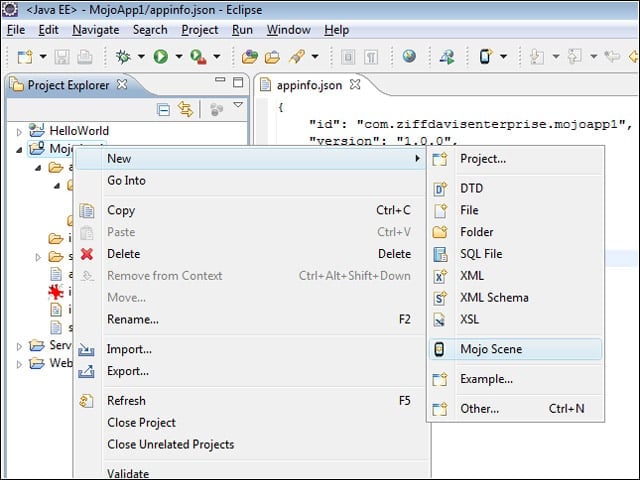The image size is (640, 480).
Task: Open the Run dropdown arrow
Action: [179, 57]
